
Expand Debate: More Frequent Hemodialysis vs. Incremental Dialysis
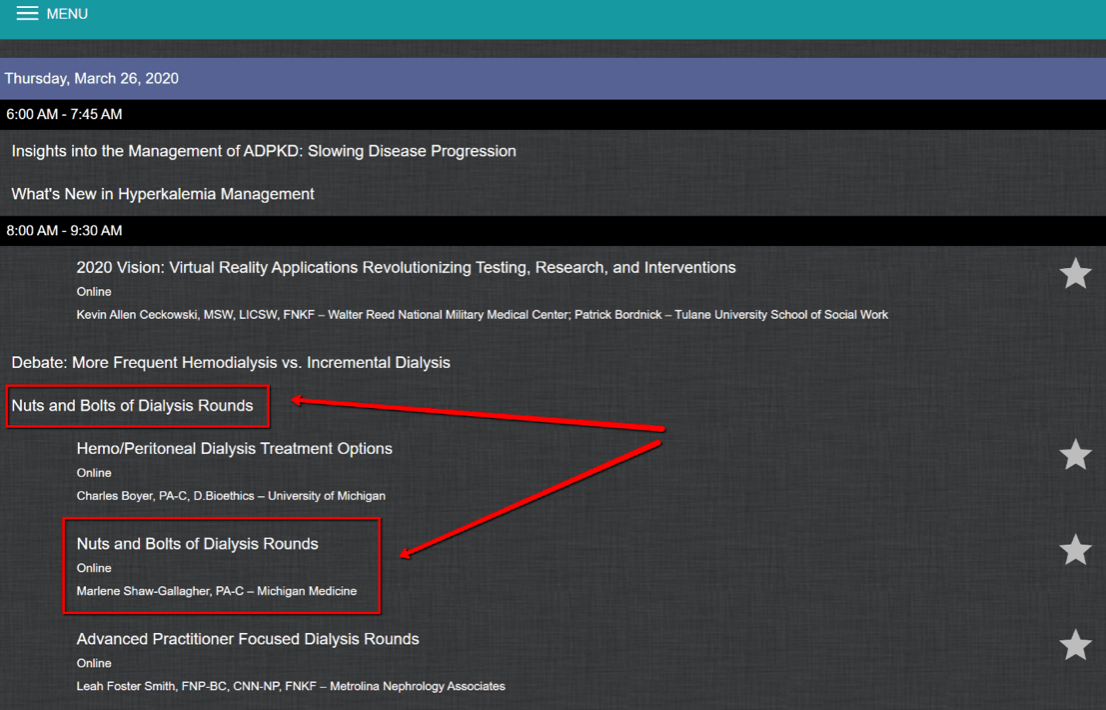231,362
